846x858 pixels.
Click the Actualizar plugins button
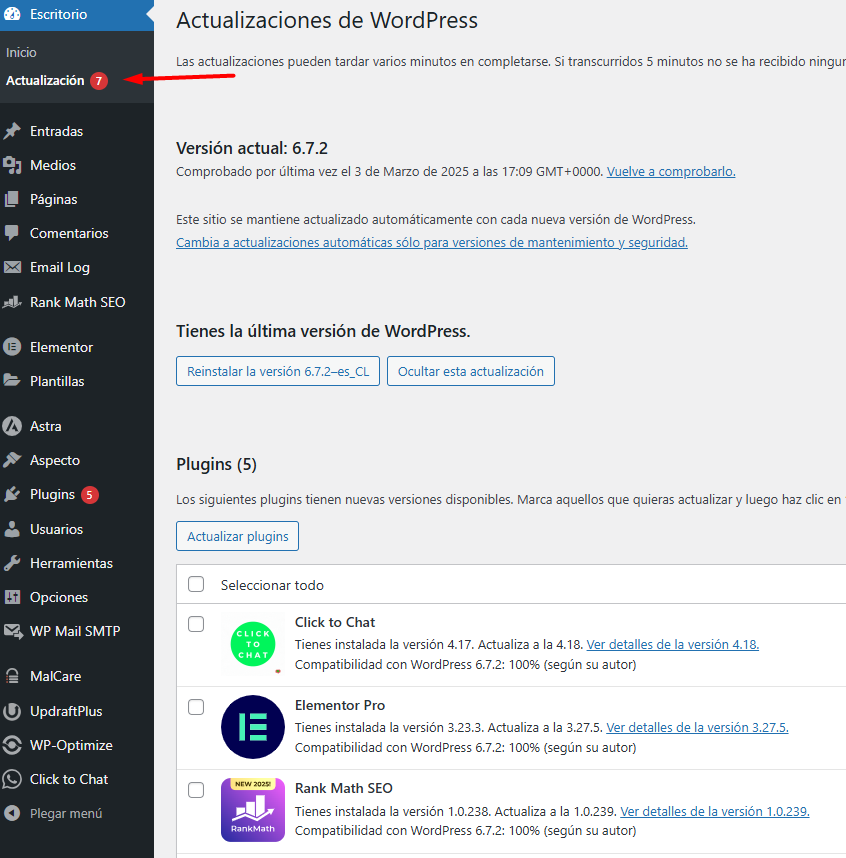tap(237, 536)
